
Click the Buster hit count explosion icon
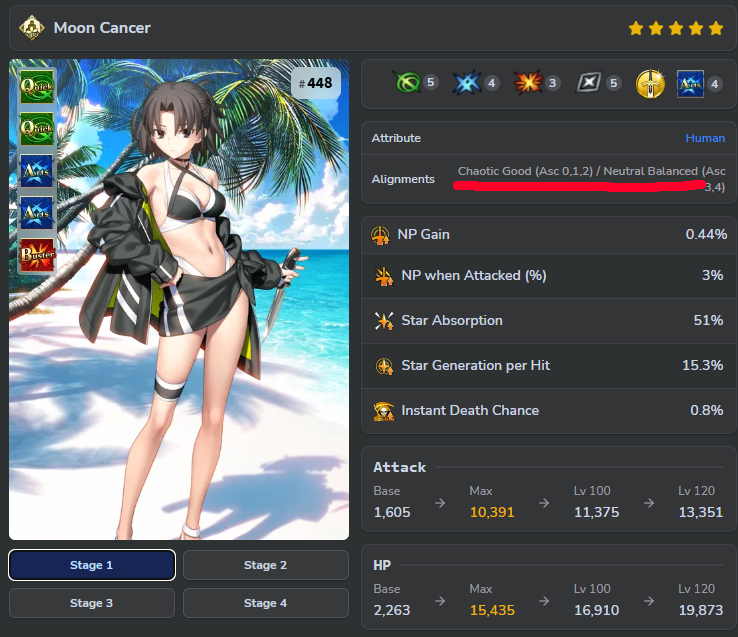[x=528, y=83]
